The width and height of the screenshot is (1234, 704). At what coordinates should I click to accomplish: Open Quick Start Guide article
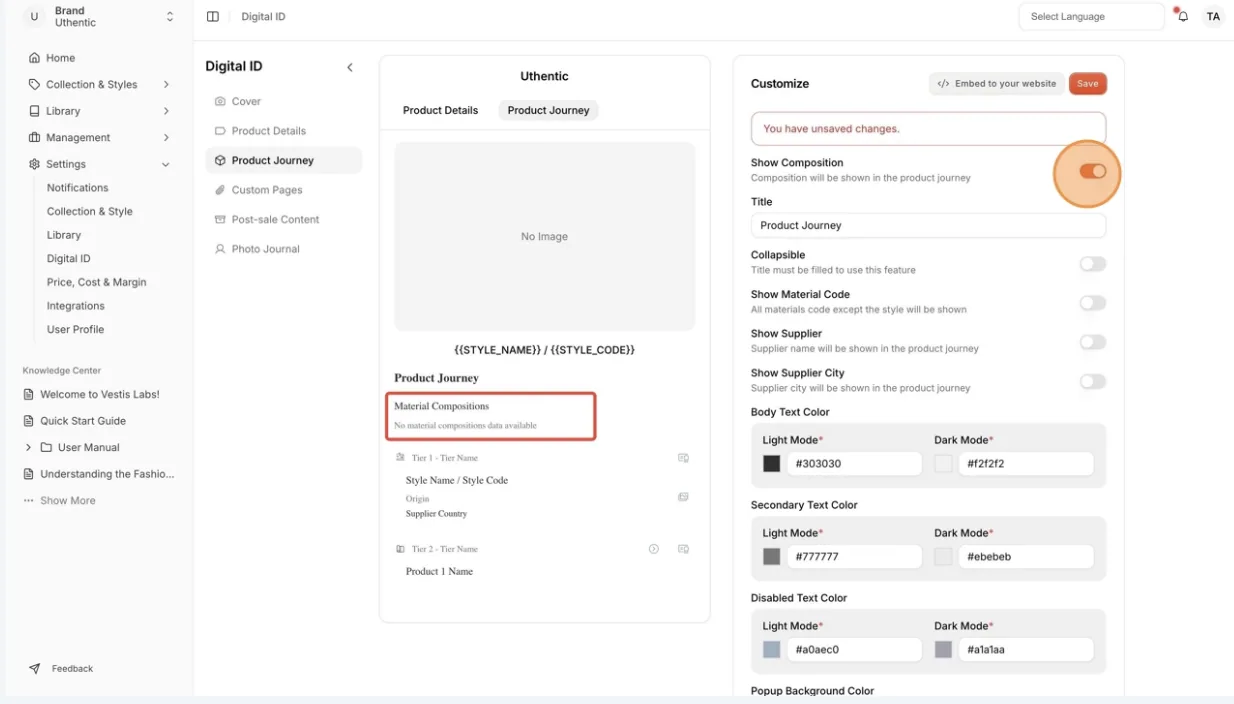pyautogui.click(x=83, y=421)
